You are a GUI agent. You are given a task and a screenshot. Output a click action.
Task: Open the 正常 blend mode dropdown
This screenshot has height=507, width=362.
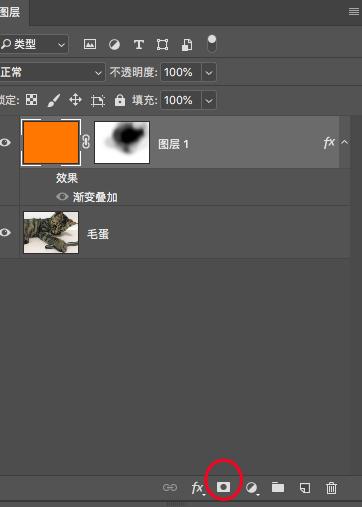[52, 72]
